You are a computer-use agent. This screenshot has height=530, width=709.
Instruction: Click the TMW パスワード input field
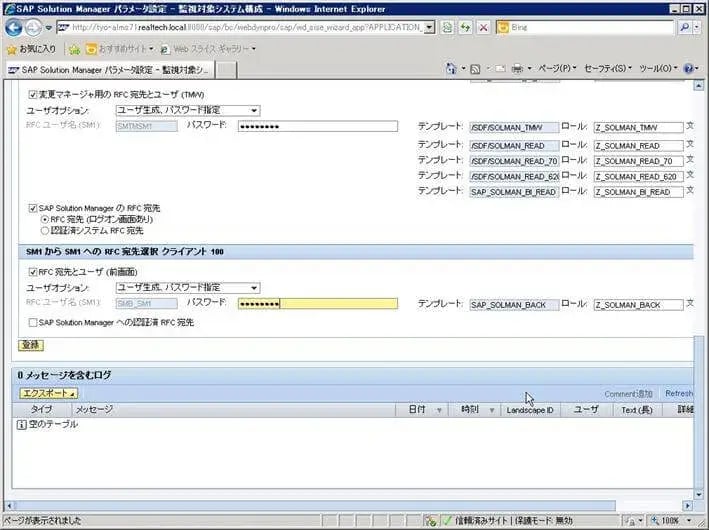(318, 126)
